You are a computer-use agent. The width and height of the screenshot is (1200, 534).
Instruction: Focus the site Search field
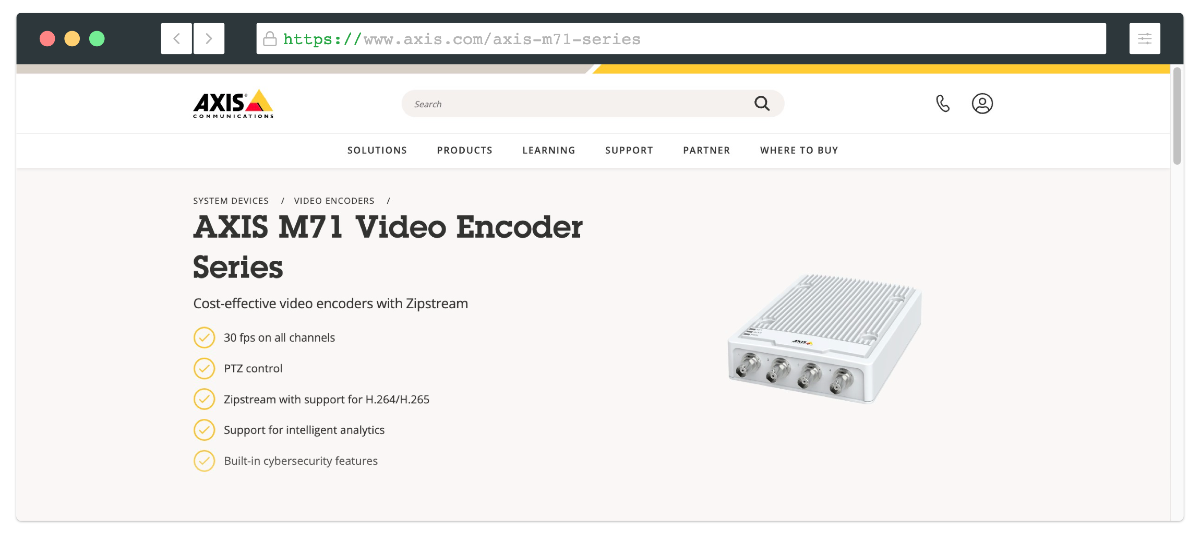[x=593, y=103]
